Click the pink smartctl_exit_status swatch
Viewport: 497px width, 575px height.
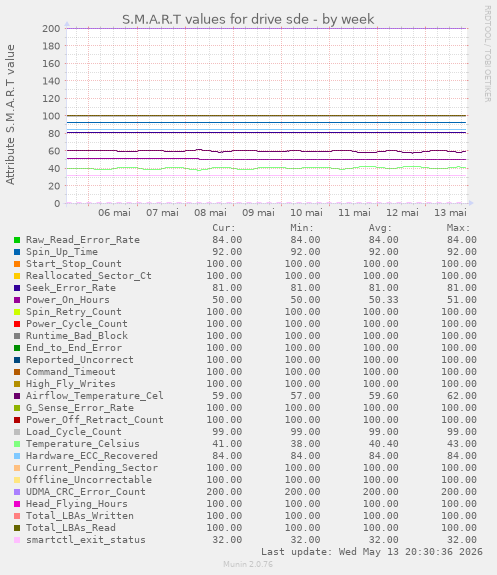pos(17,540)
